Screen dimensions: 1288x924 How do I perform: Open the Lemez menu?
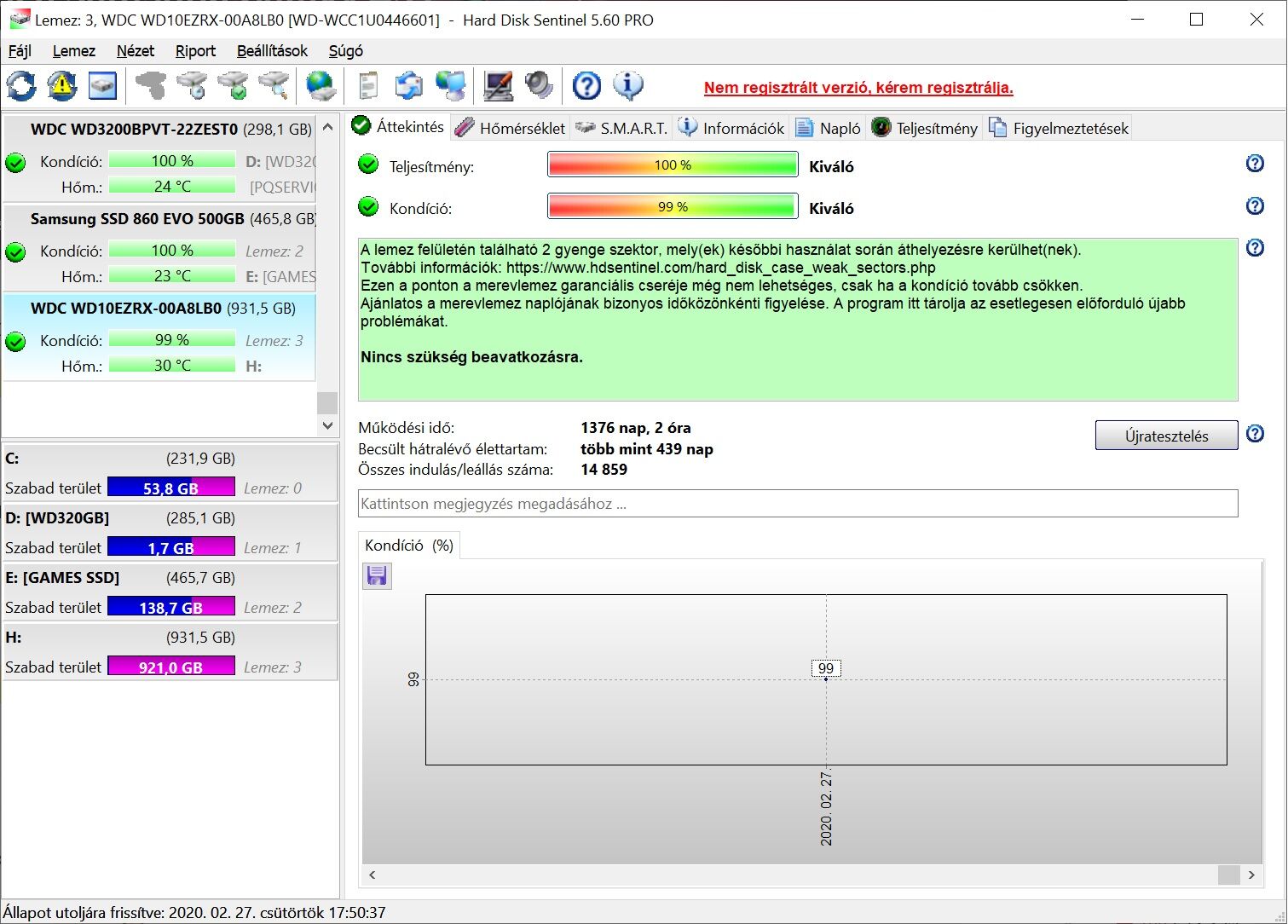(74, 51)
